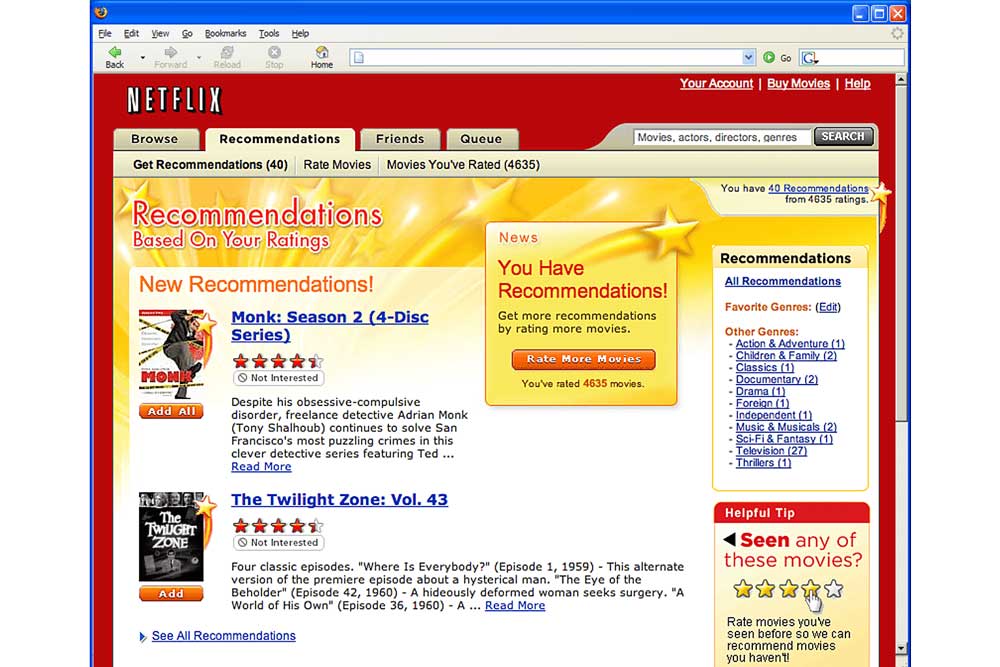Open the Go menu
1000x667 pixels.
pos(187,33)
